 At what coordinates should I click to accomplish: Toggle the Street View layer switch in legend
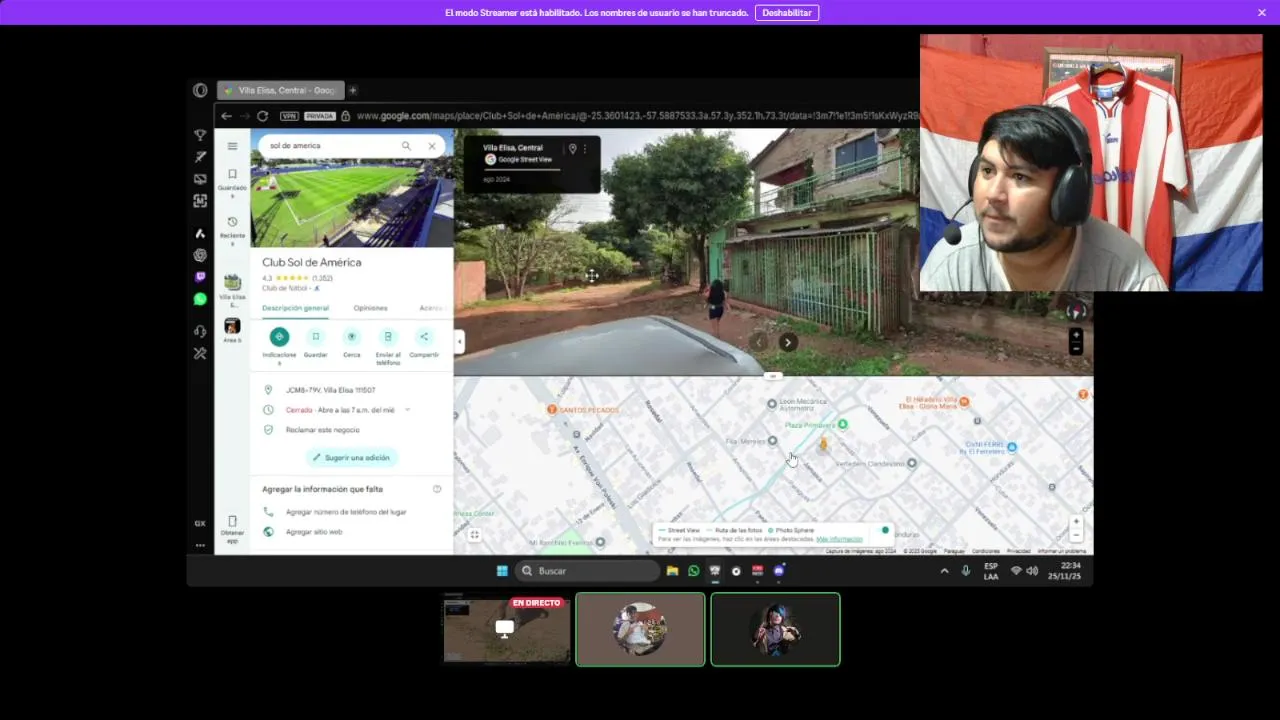(883, 530)
